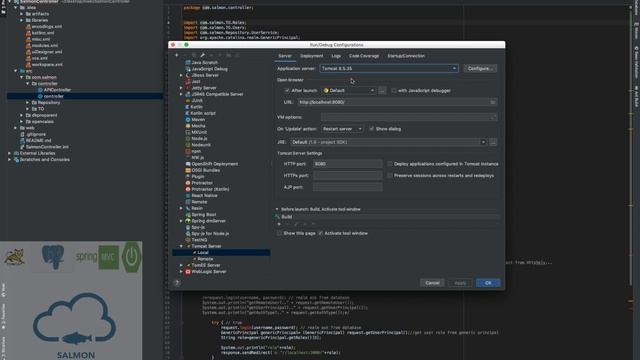Click the URL input field
This screenshot has width=640, height=360.
[397, 102]
